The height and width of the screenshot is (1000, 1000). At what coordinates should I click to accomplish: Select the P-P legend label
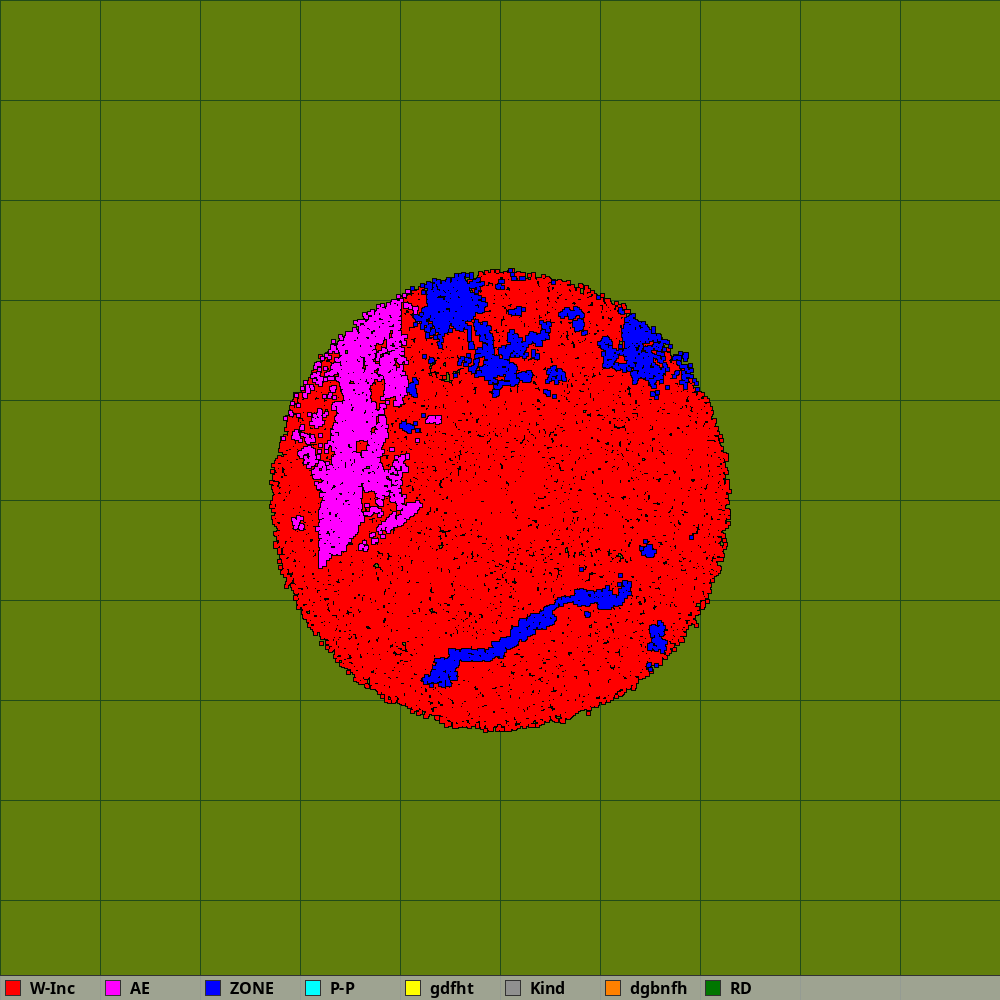[x=342, y=988]
